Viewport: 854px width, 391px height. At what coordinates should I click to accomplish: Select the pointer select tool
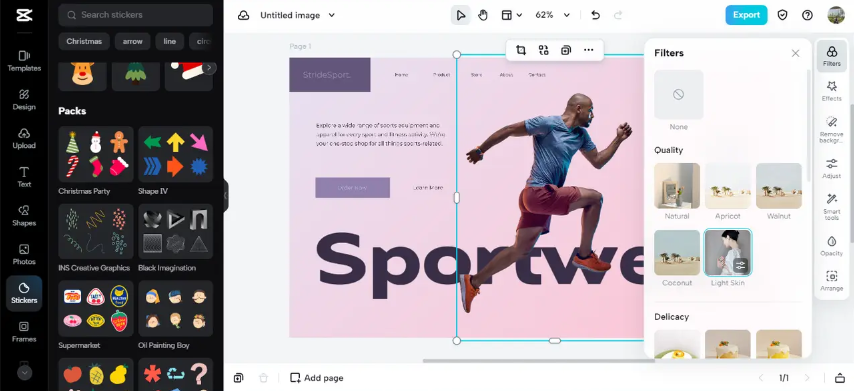(460, 15)
